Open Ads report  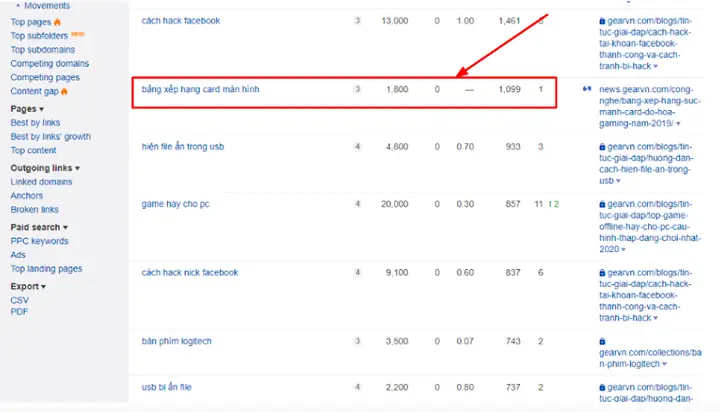tap(18, 255)
